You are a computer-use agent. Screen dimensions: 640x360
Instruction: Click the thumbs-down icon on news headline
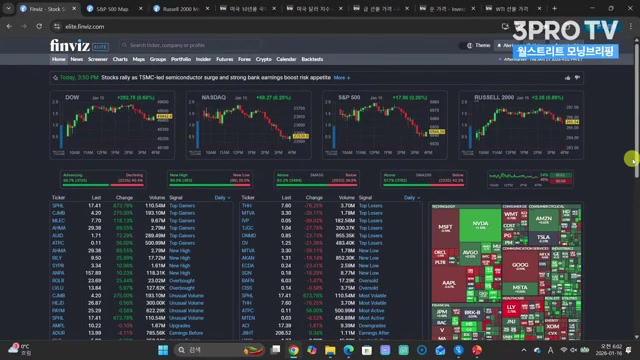coord(577,78)
